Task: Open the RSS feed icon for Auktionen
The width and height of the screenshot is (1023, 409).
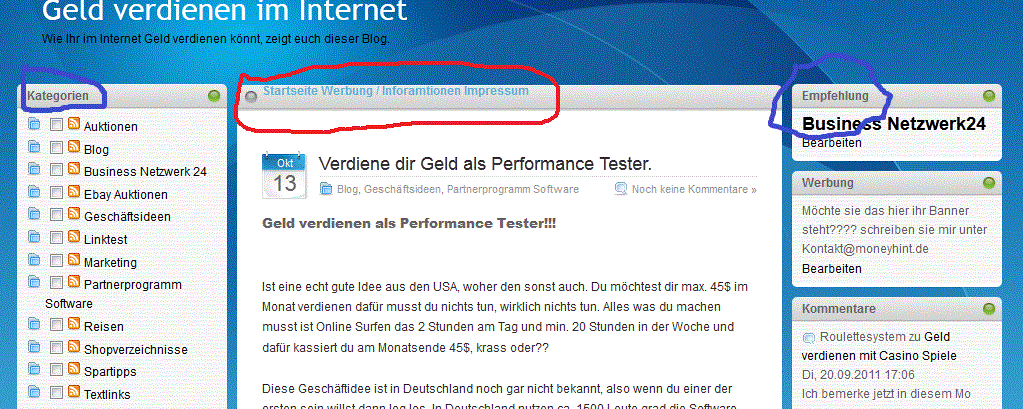Action: click(x=74, y=124)
